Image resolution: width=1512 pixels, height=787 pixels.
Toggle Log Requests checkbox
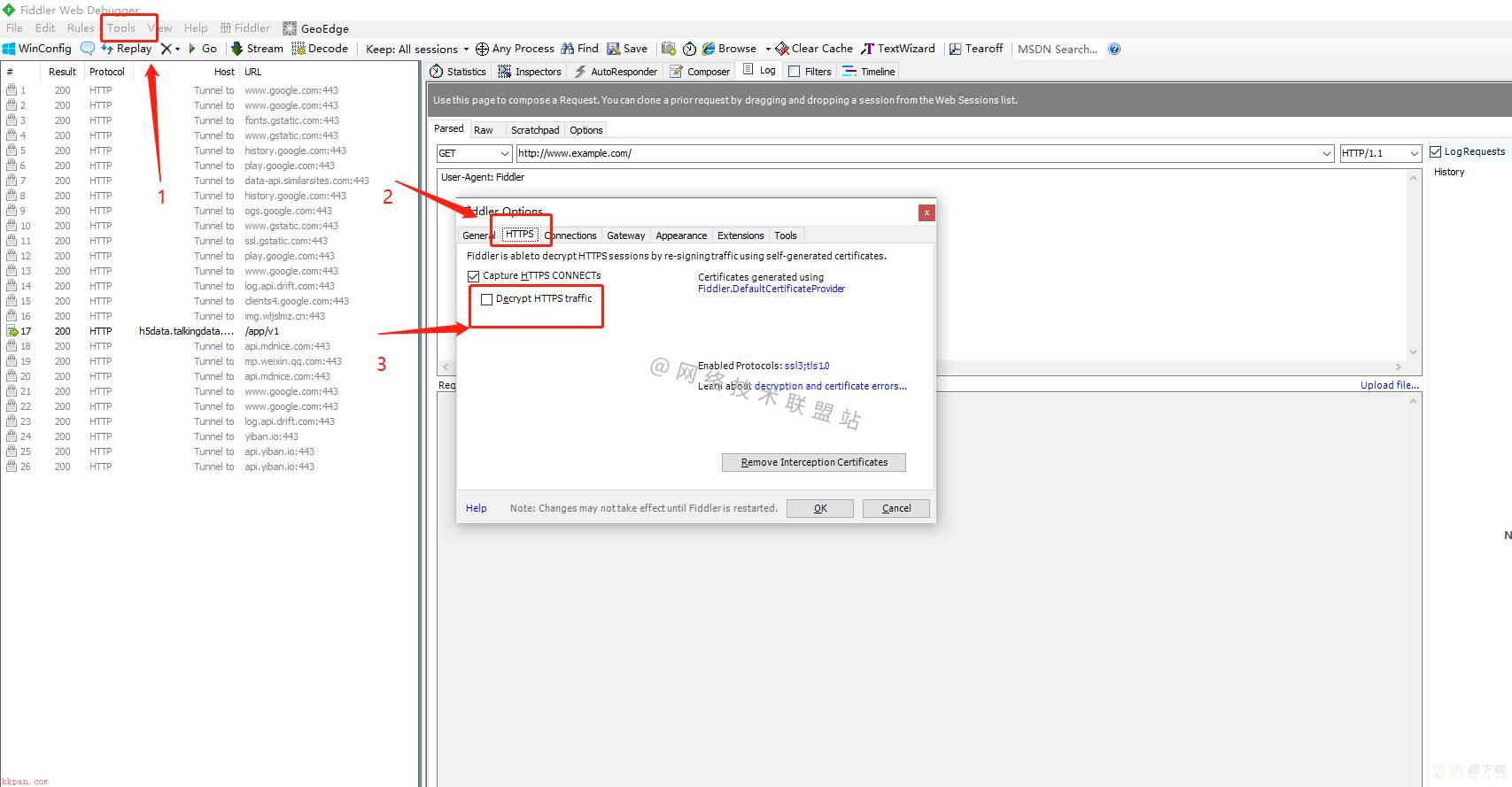[1435, 152]
